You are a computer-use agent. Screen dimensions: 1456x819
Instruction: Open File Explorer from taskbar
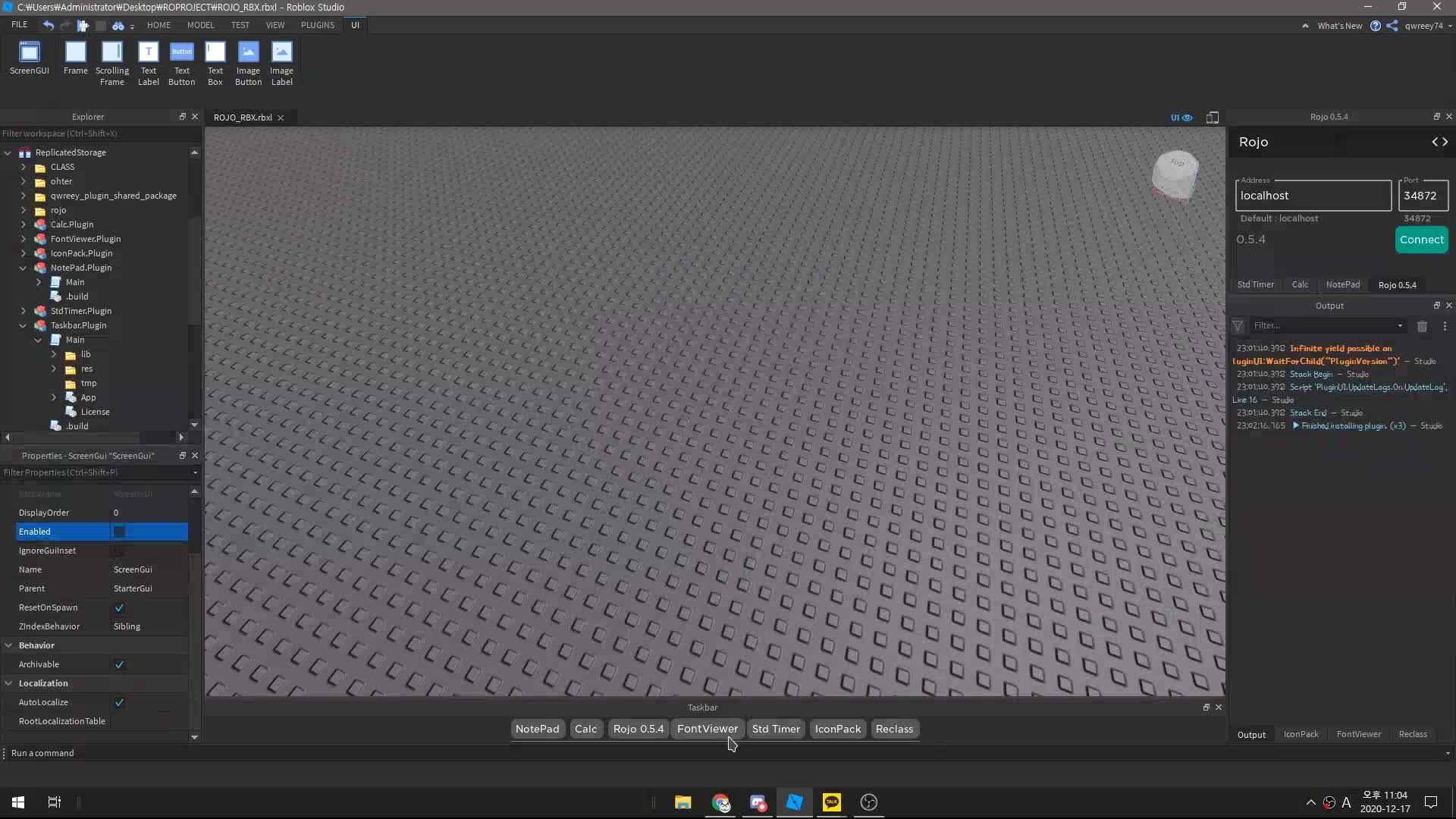pos(683,802)
